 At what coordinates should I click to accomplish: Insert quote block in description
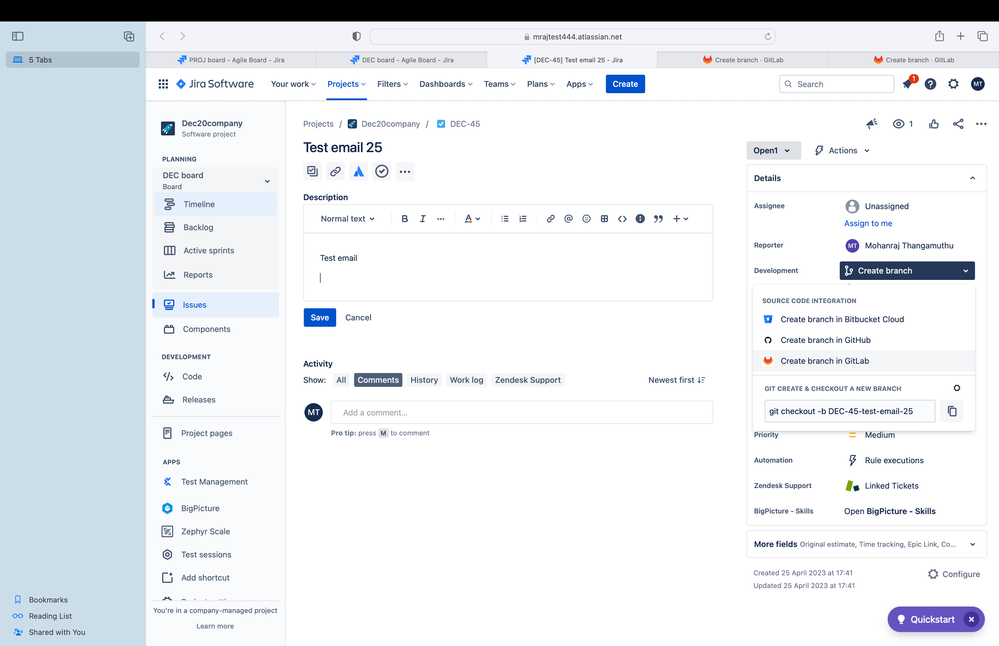click(658, 219)
